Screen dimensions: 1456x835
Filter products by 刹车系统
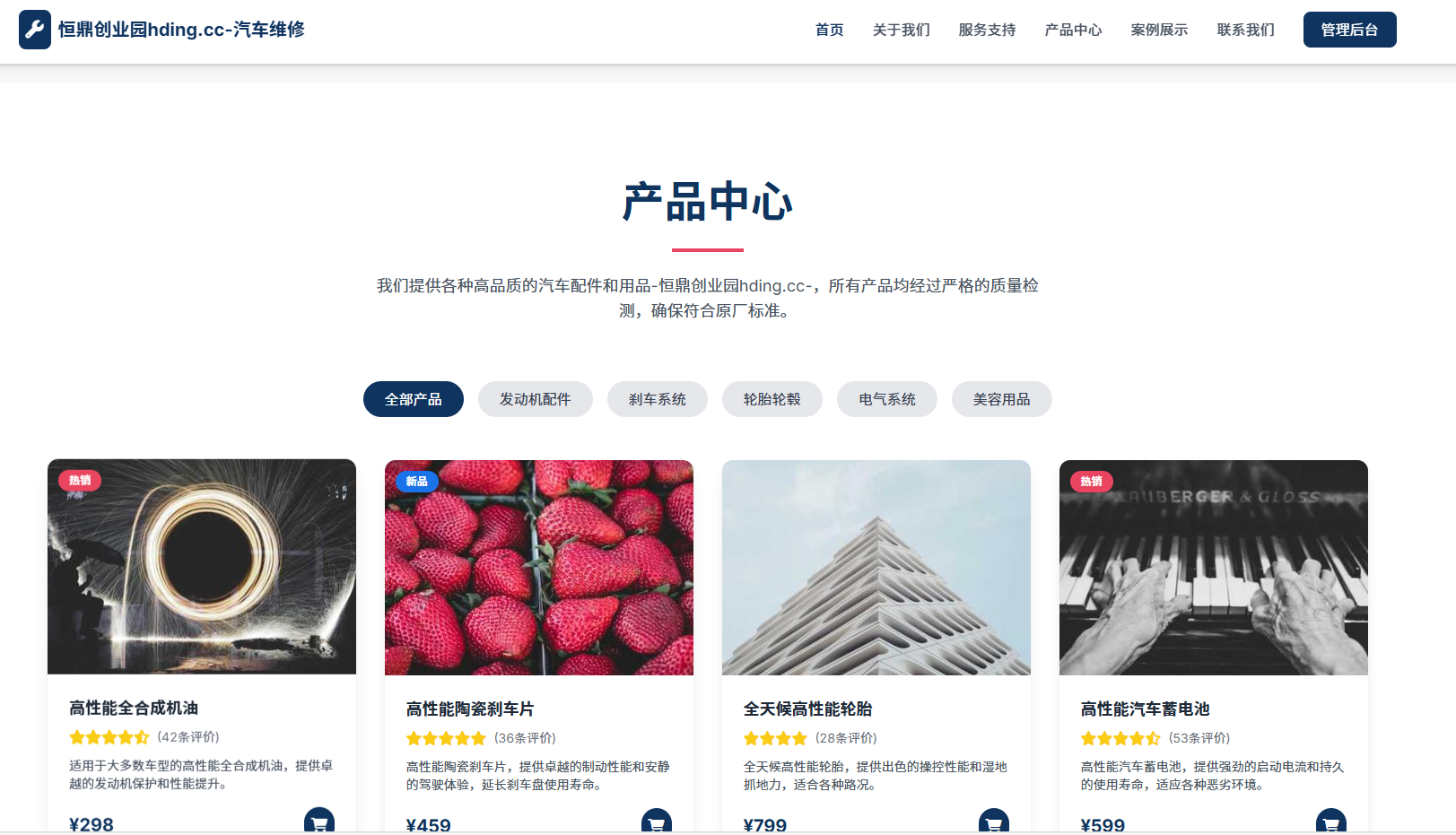[658, 399]
